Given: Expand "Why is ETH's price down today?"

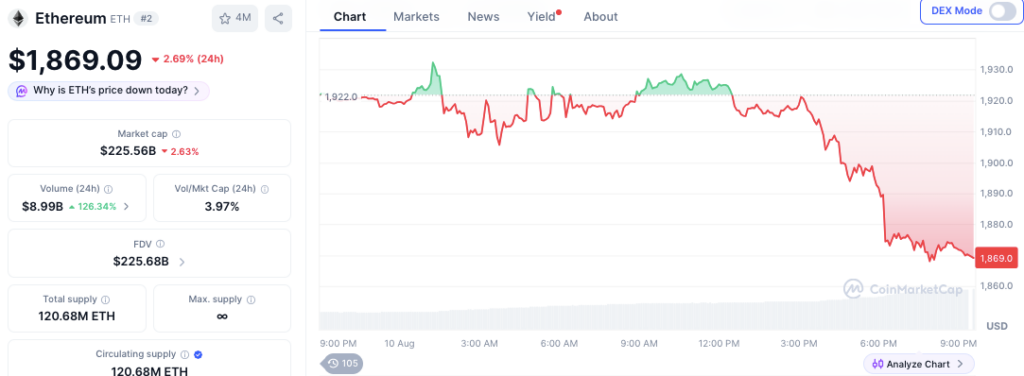Looking at the screenshot, I should [108, 91].
